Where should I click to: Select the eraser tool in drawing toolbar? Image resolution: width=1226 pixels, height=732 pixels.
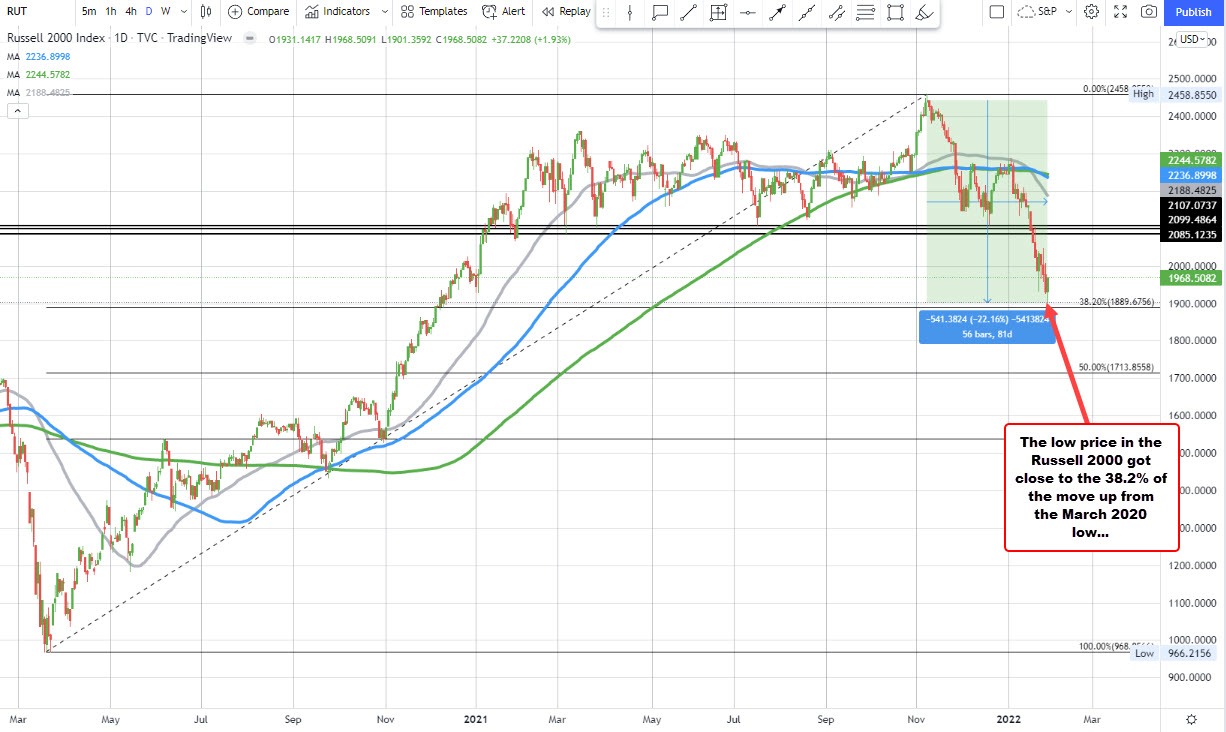[x=925, y=12]
